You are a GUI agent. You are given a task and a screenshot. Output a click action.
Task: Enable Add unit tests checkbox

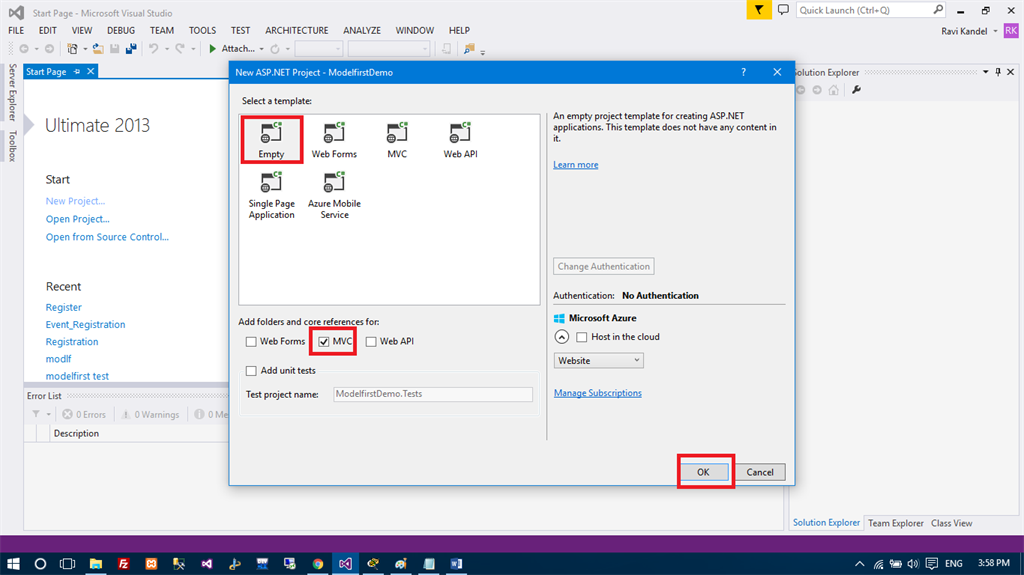point(251,370)
